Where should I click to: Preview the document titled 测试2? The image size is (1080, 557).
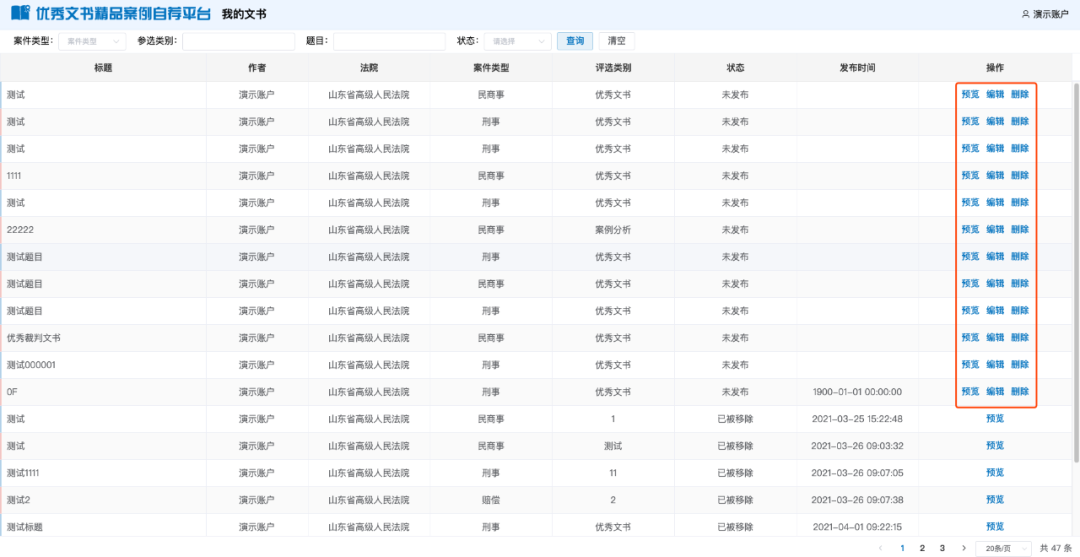point(995,499)
